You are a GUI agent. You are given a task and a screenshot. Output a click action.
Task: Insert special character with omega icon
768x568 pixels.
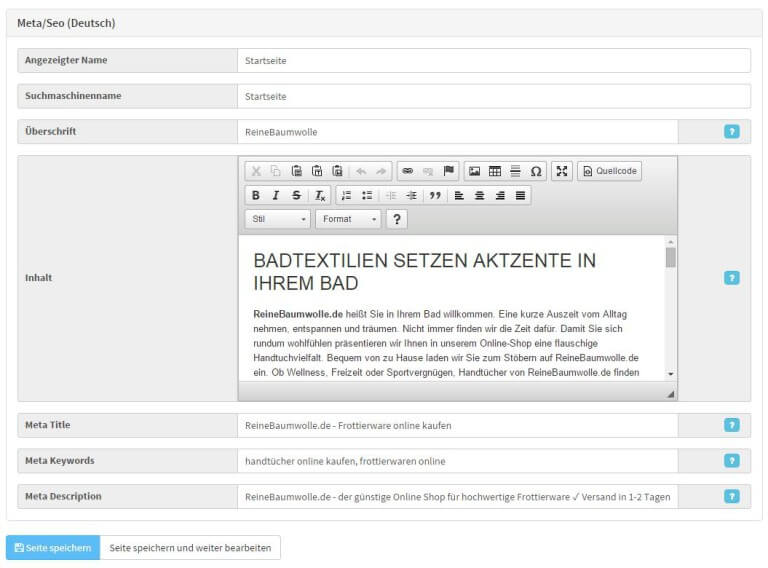[x=536, y=171]
